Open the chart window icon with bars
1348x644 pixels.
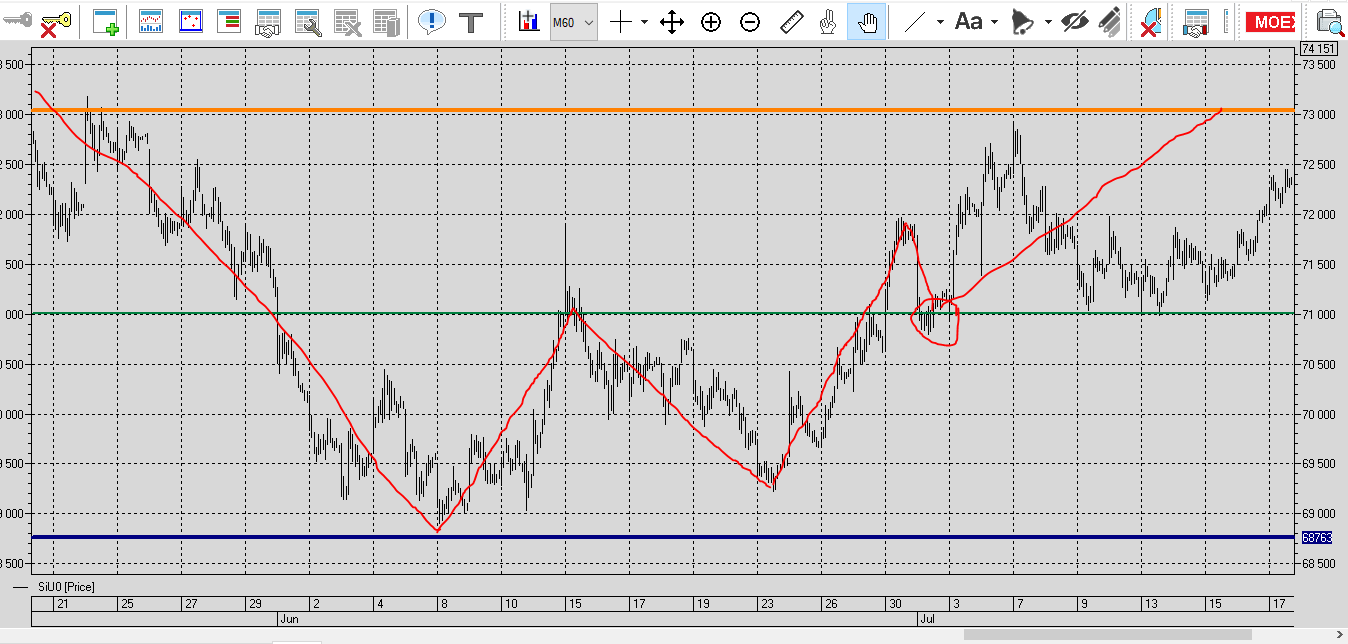coord(151,21)
